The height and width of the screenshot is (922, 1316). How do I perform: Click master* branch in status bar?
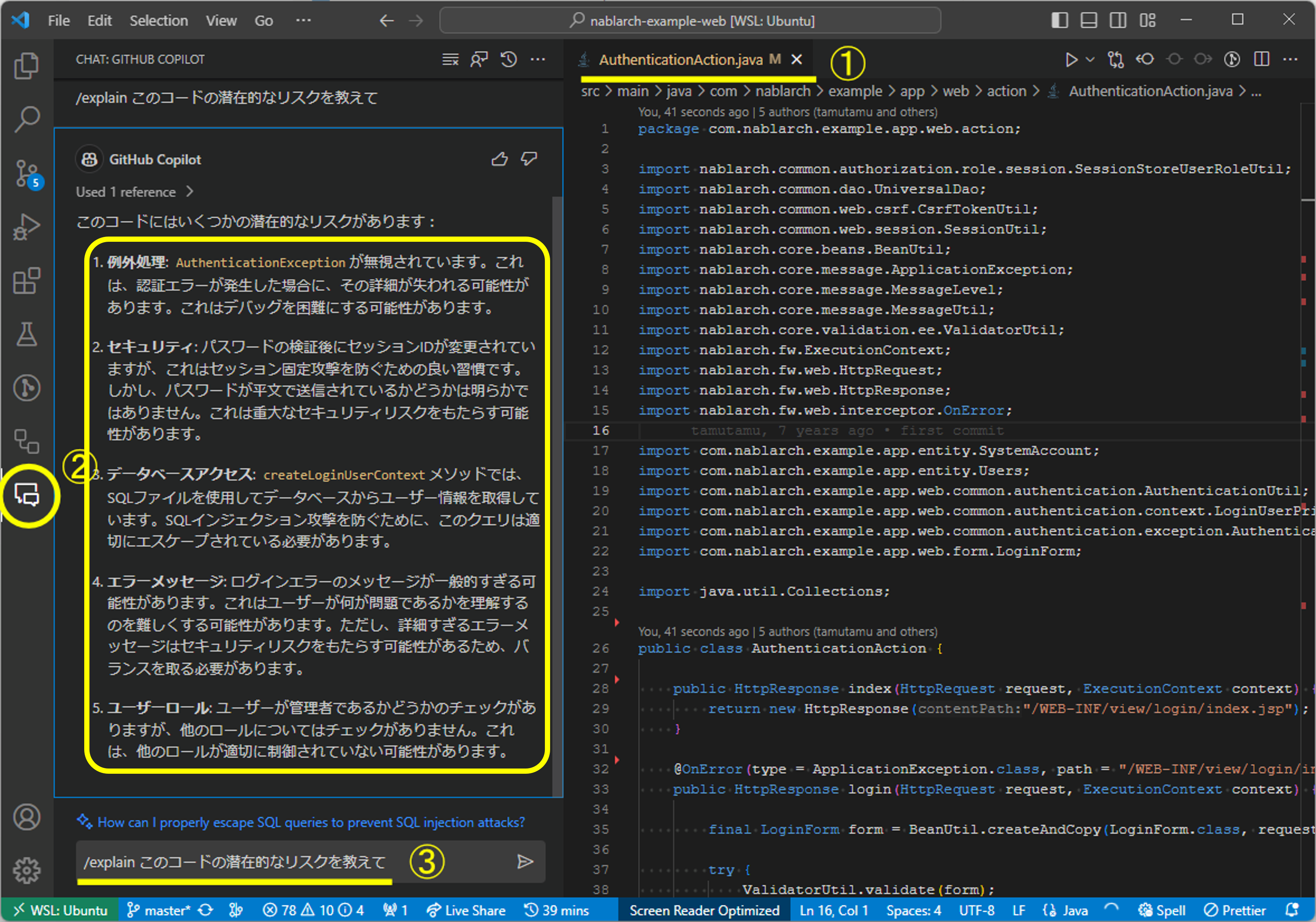(158, 910)
